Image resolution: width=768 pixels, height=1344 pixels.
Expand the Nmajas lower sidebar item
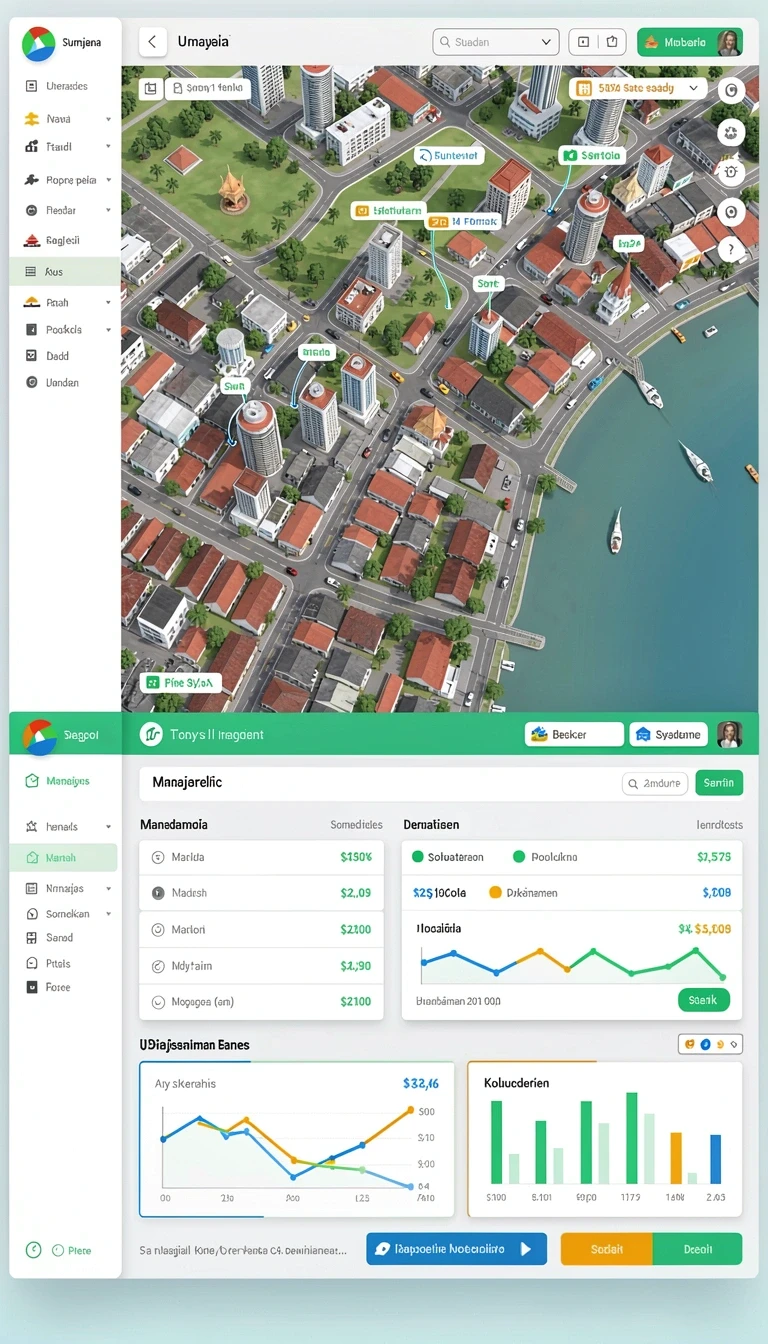tap(108, 889)
